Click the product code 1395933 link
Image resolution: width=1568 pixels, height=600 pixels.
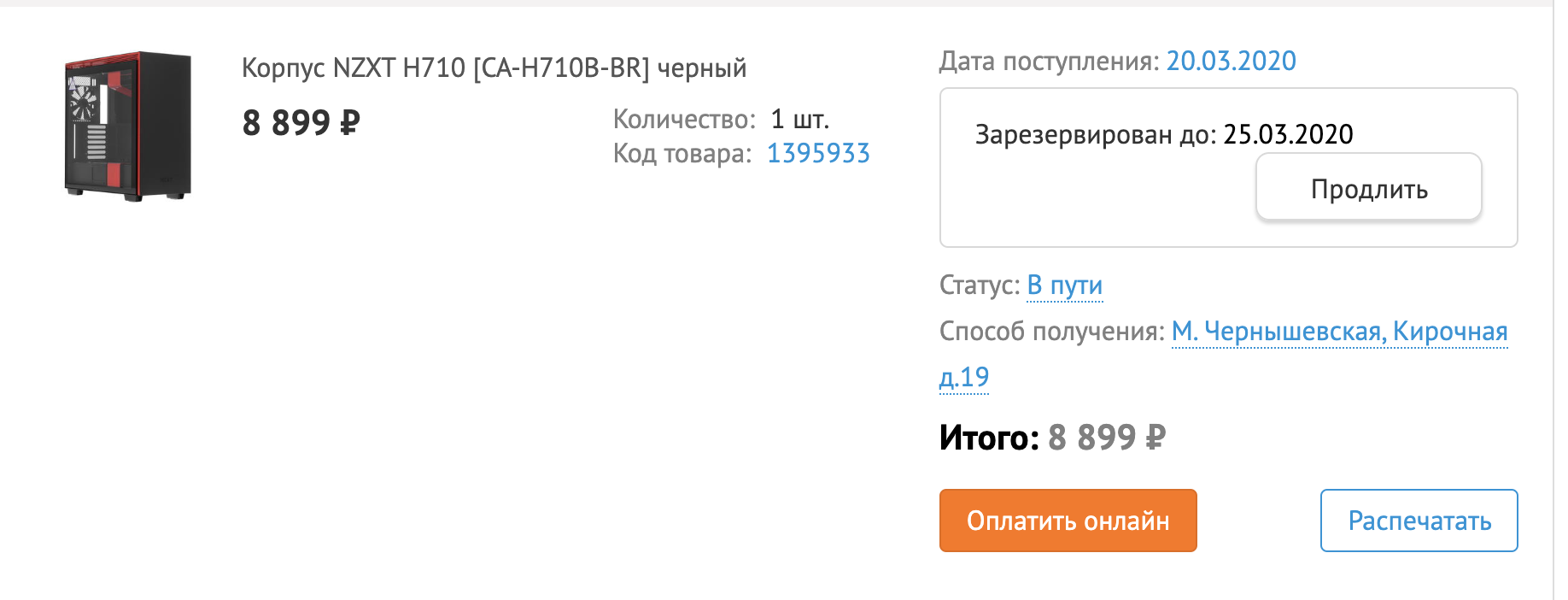tap(817, 153)
